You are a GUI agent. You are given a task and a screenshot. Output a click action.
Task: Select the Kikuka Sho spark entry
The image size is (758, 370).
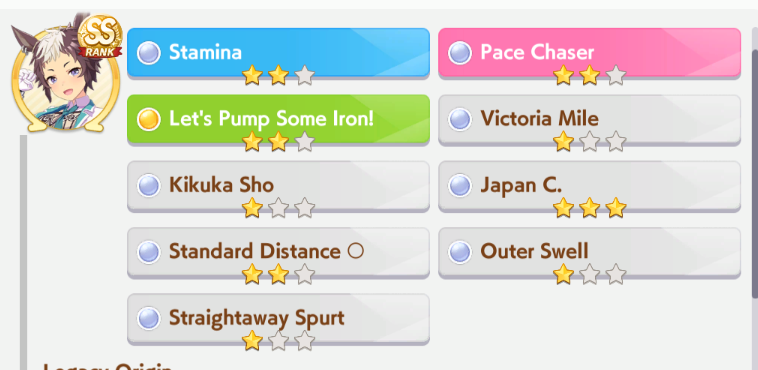pyautogui.click(x=278, y=186)
